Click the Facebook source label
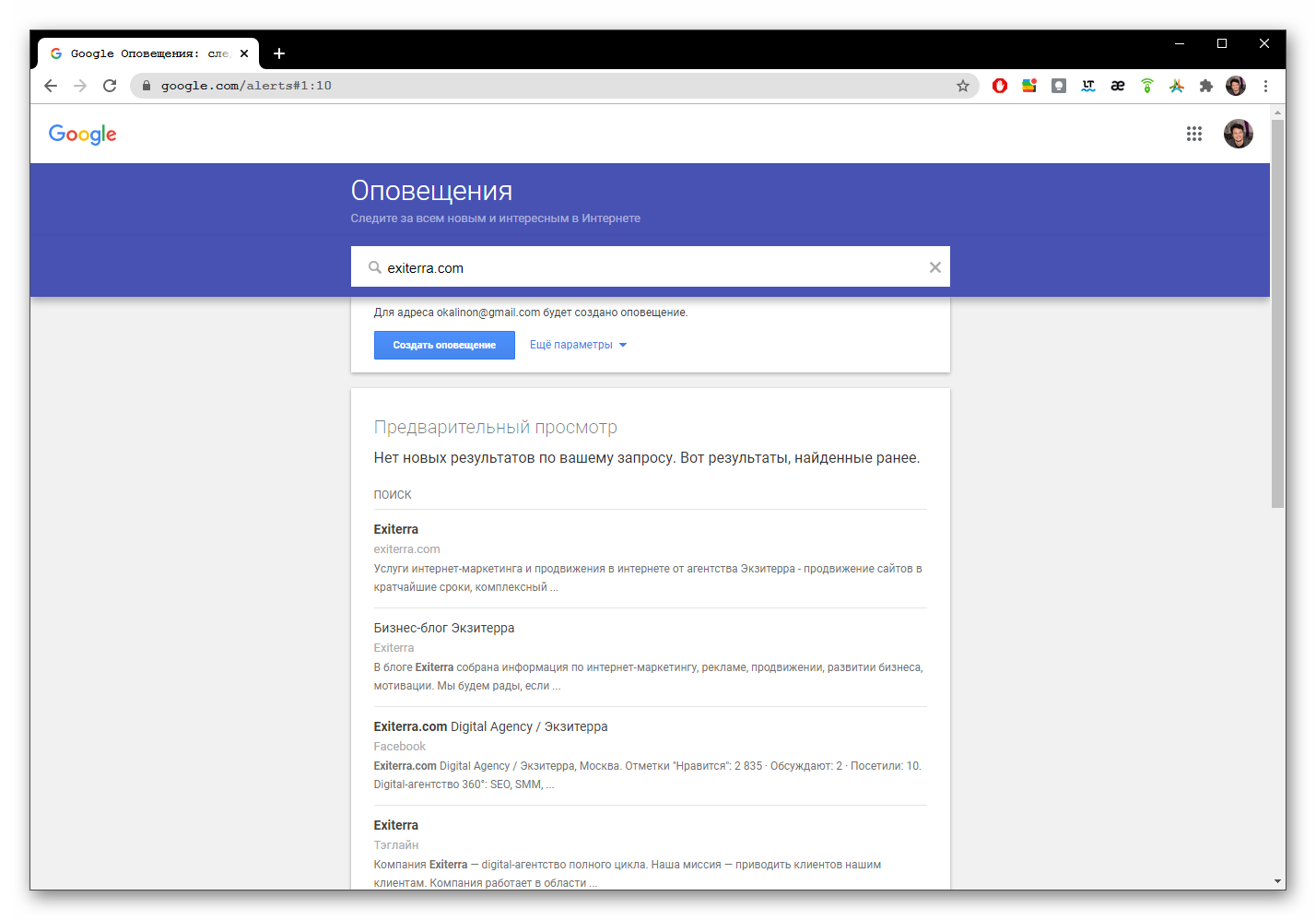The height and width of the screenshot is (920, 1316). 400,747
